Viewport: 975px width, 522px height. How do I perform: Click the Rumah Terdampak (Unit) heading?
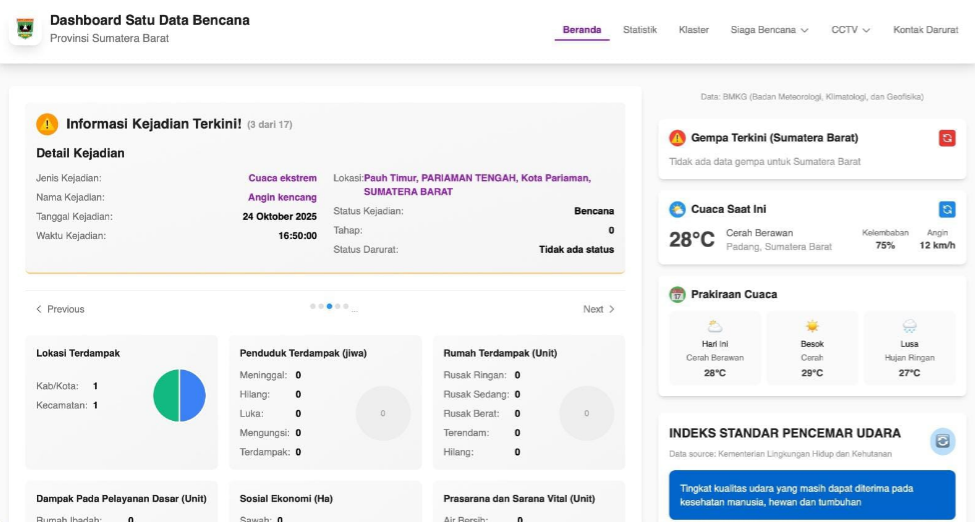pos(500,353)
